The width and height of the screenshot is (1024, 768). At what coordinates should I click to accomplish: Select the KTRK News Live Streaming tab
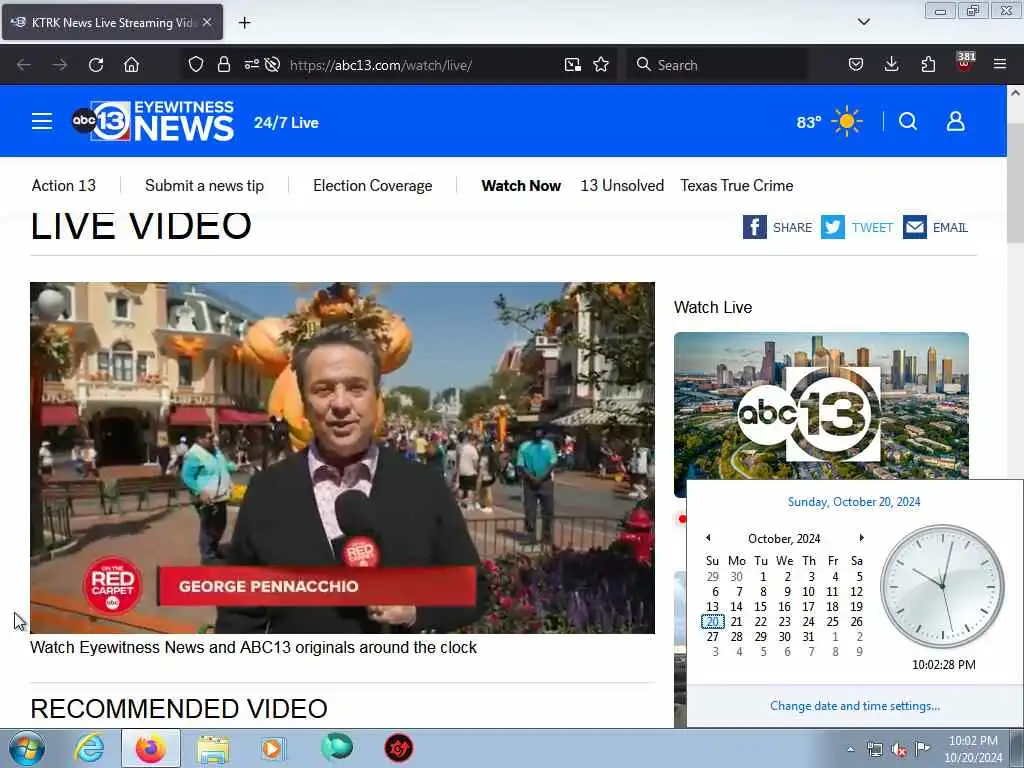point(112,22)
